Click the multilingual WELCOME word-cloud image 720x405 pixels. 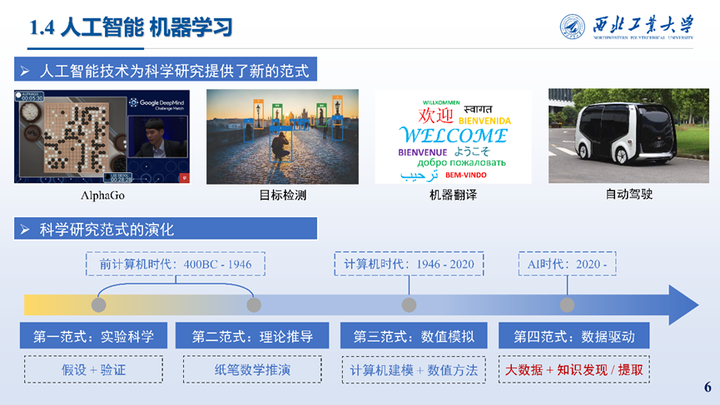(453, 137)
